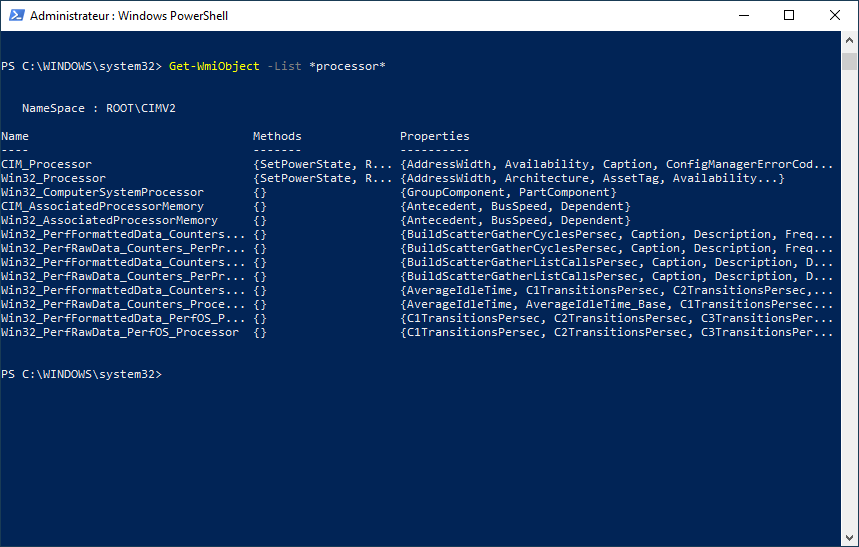Click empty methods {} of Win32_ComputerSystemProcessor
Screen dimensions: 859x547
pyautogui.click(x=260, y=192)
